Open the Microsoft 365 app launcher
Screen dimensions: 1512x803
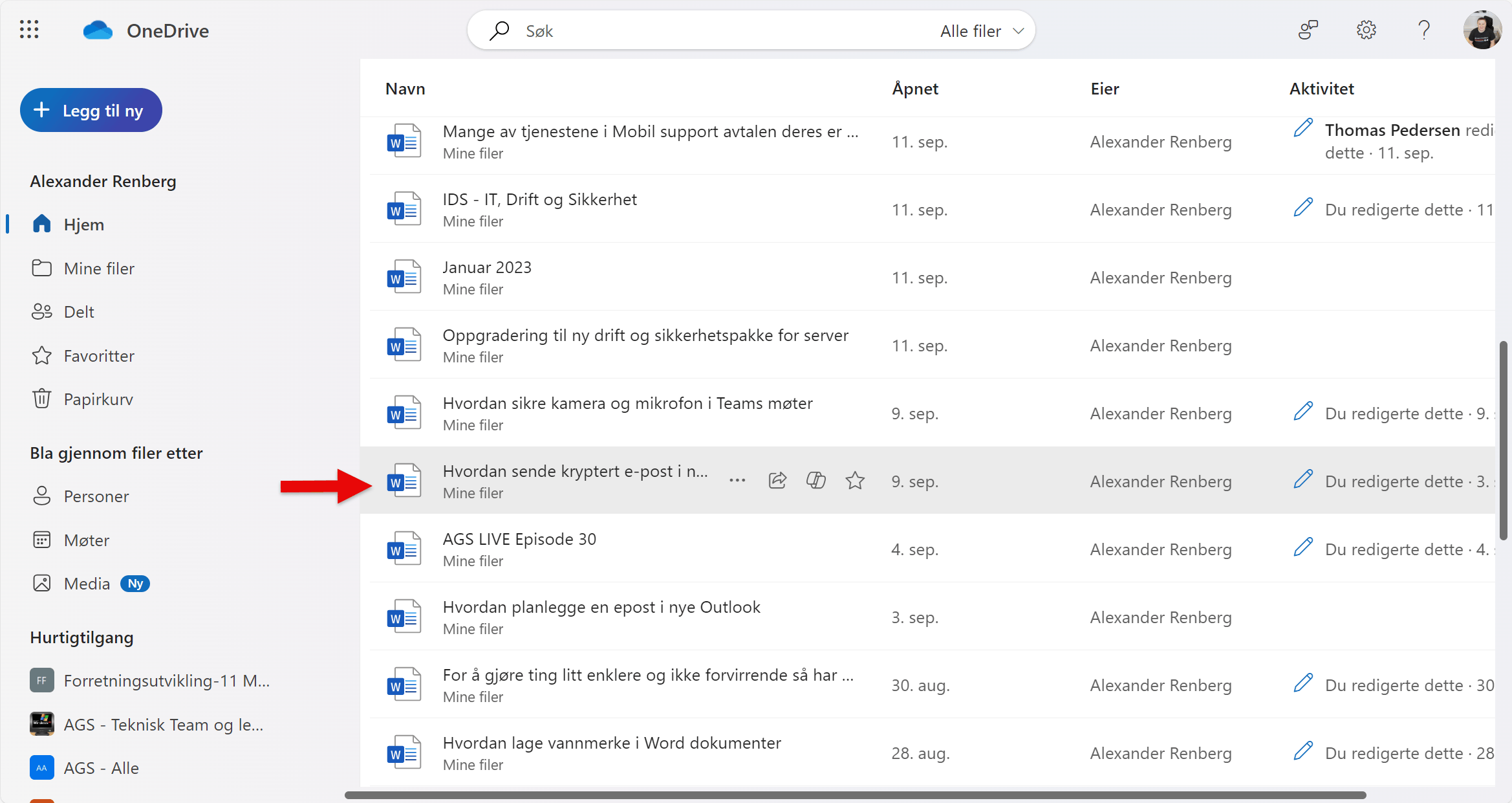28,30
